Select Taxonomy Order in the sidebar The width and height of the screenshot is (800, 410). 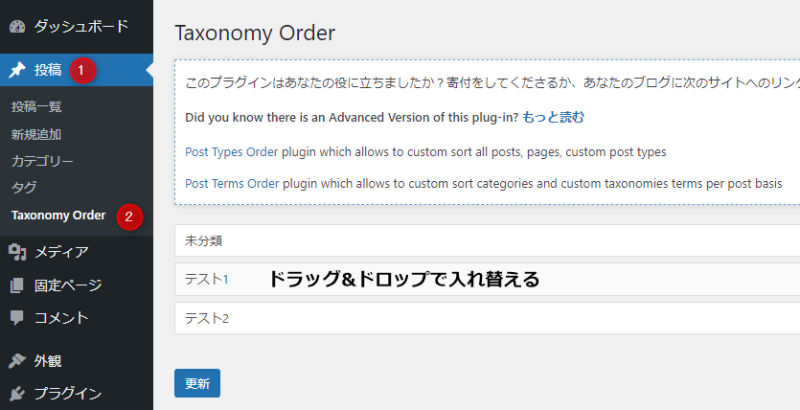pos(58,215)
